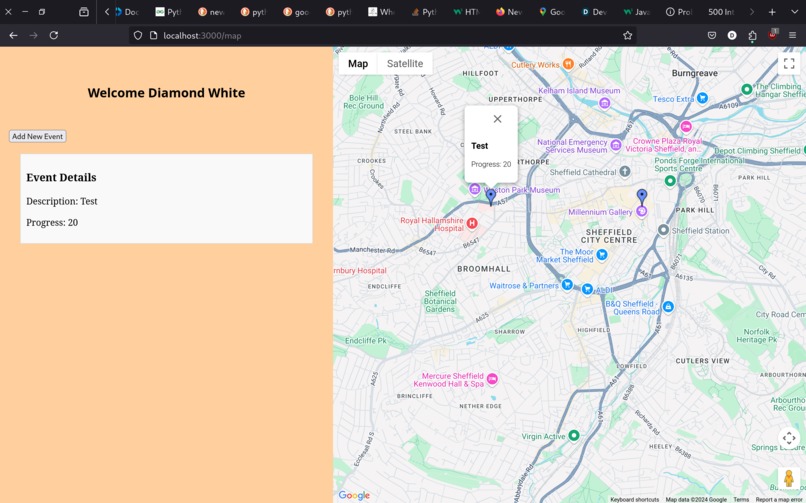Click the site shield tracking protection icon

point(138,35)
